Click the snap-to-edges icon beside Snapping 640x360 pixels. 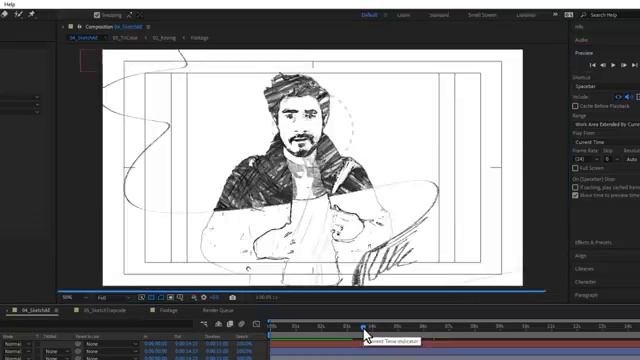pos(129,15)
